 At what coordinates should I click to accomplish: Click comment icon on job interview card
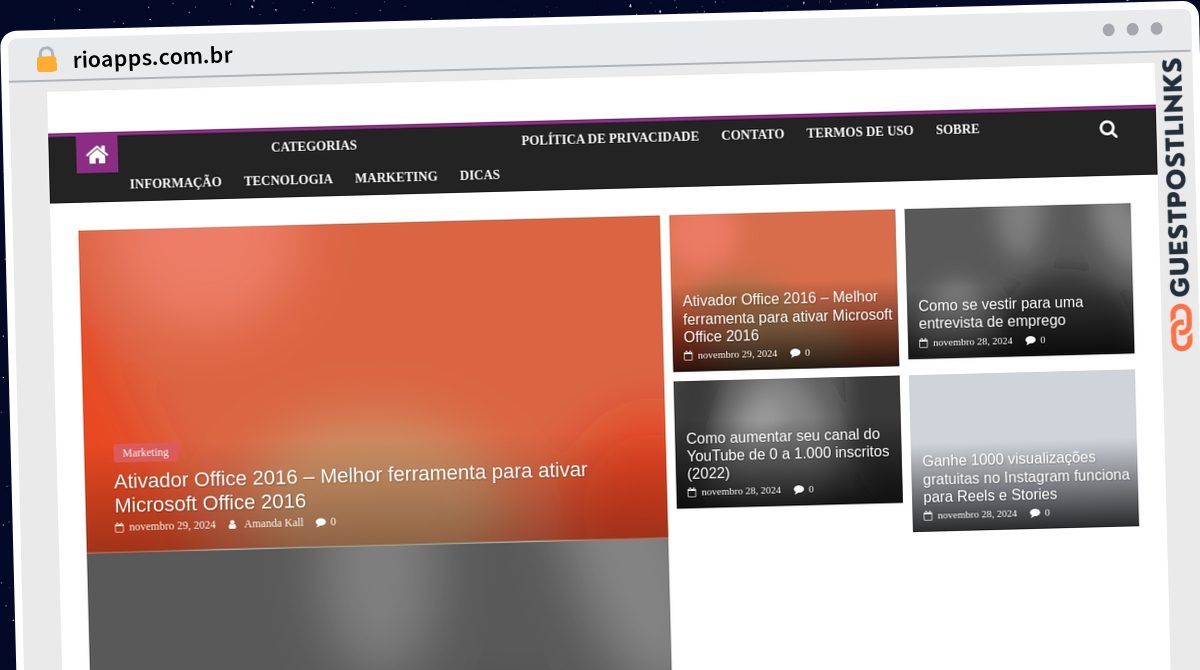click(x=1030, y=340)
